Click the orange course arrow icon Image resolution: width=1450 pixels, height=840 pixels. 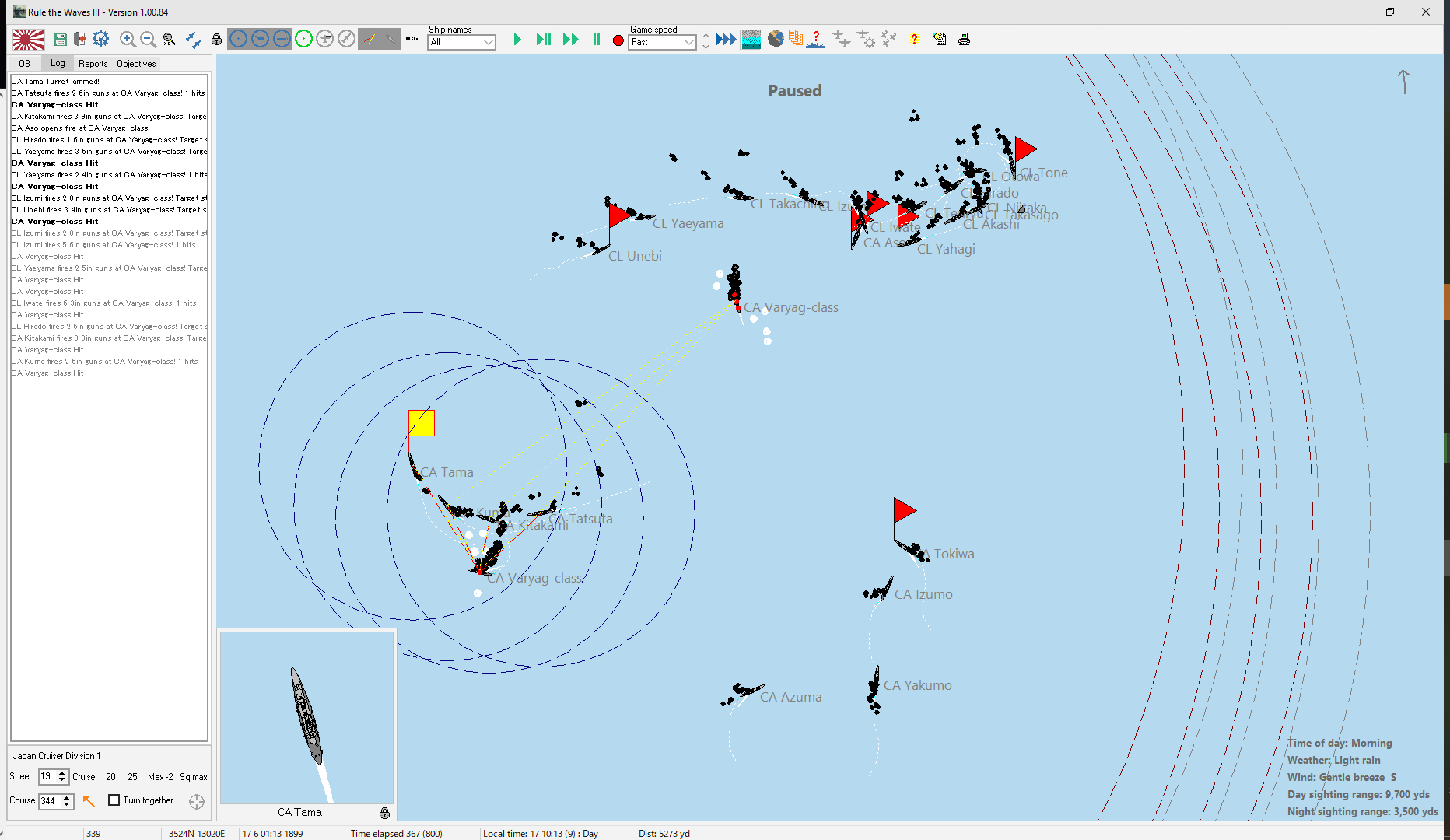89,800
